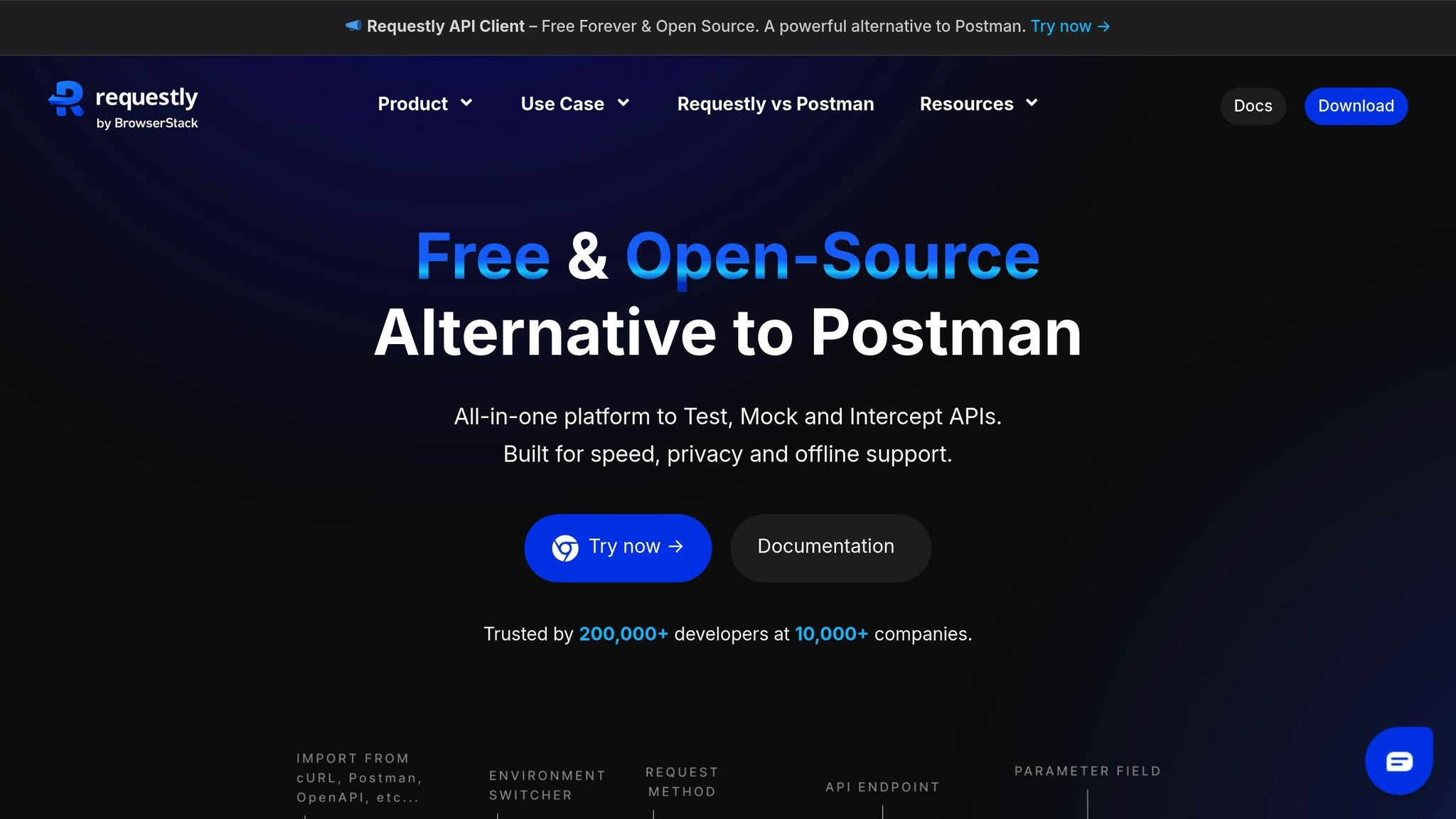Expand the Product dropdown chevron
The image size is (1456, 819).
point(466,103)
